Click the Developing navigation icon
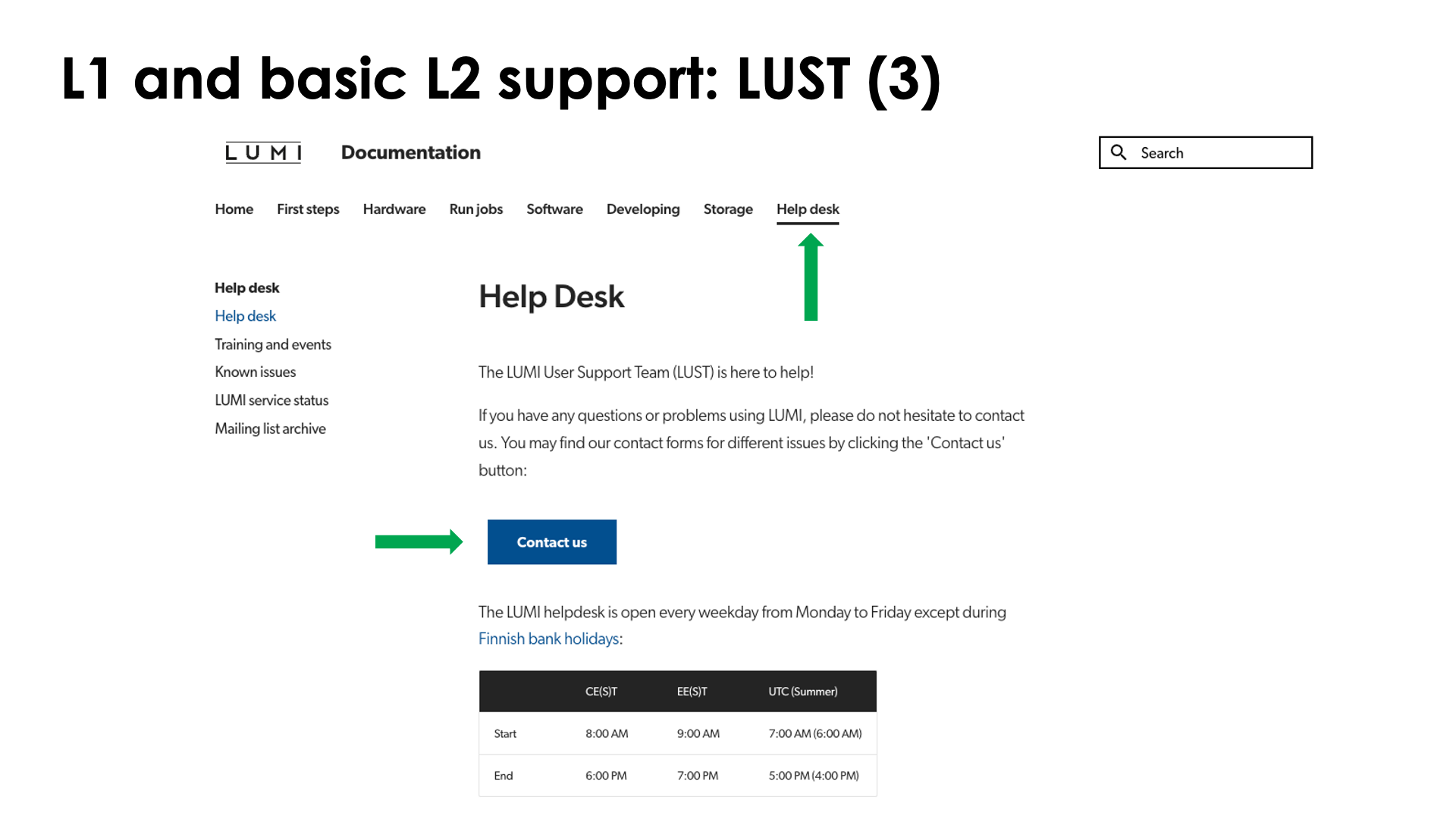 (642, 209)
